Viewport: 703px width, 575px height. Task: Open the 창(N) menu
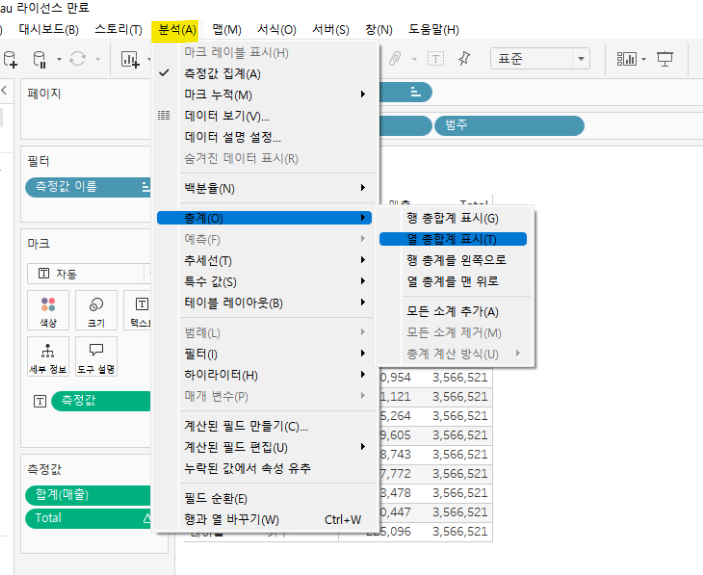379,30
